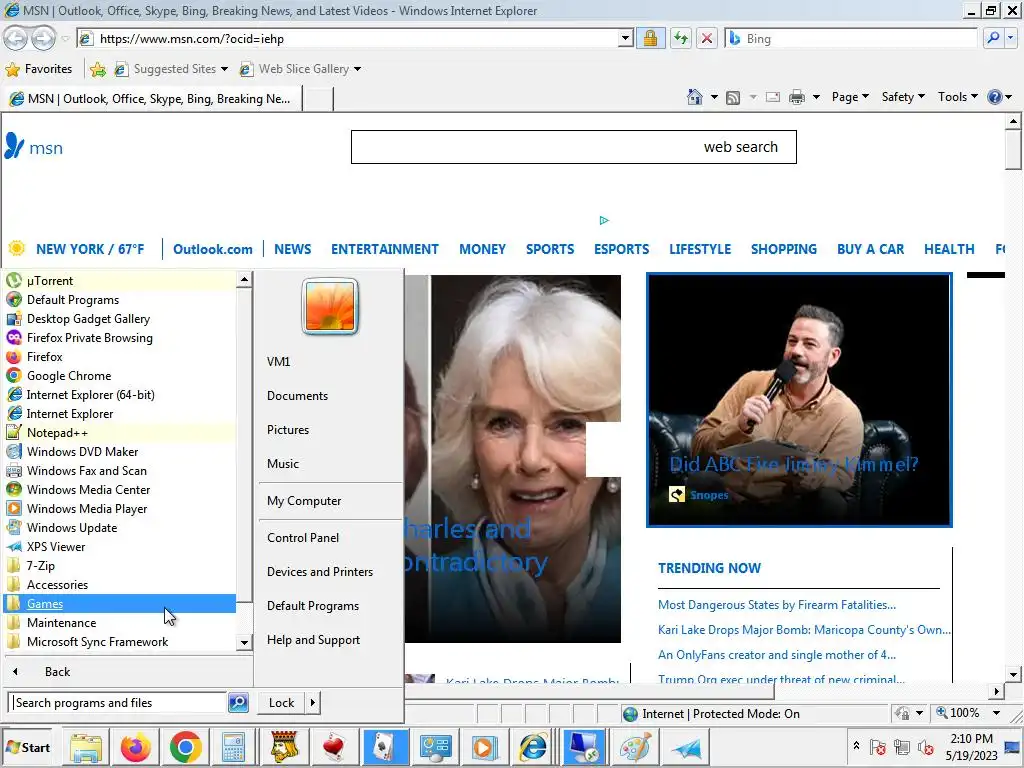Viewport: 1024px width, 768px height.
Task: Expand the Games folder
Action: [120, 603]
